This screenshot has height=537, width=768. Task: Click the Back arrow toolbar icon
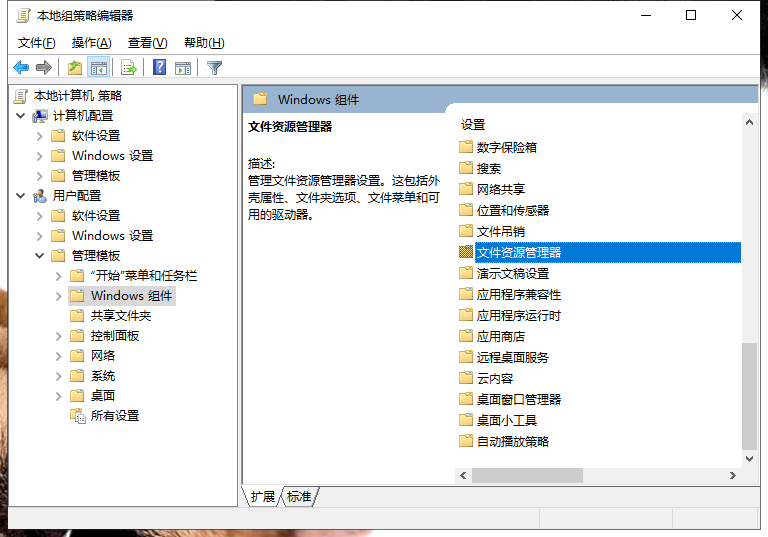tap(21, 68)
